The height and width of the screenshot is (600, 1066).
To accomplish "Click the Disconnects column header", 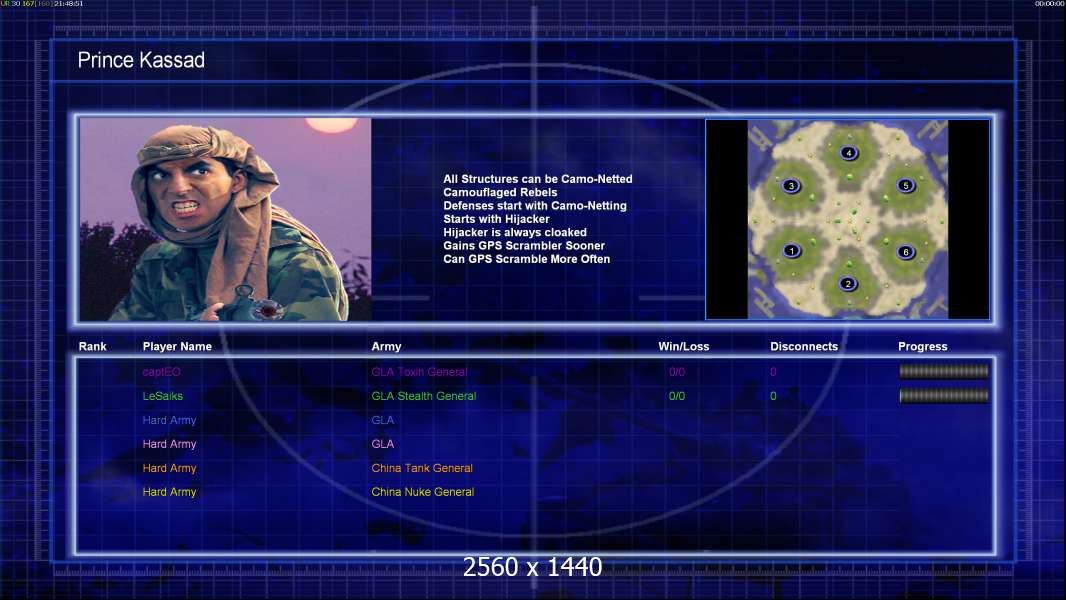I will coord(804,347).
